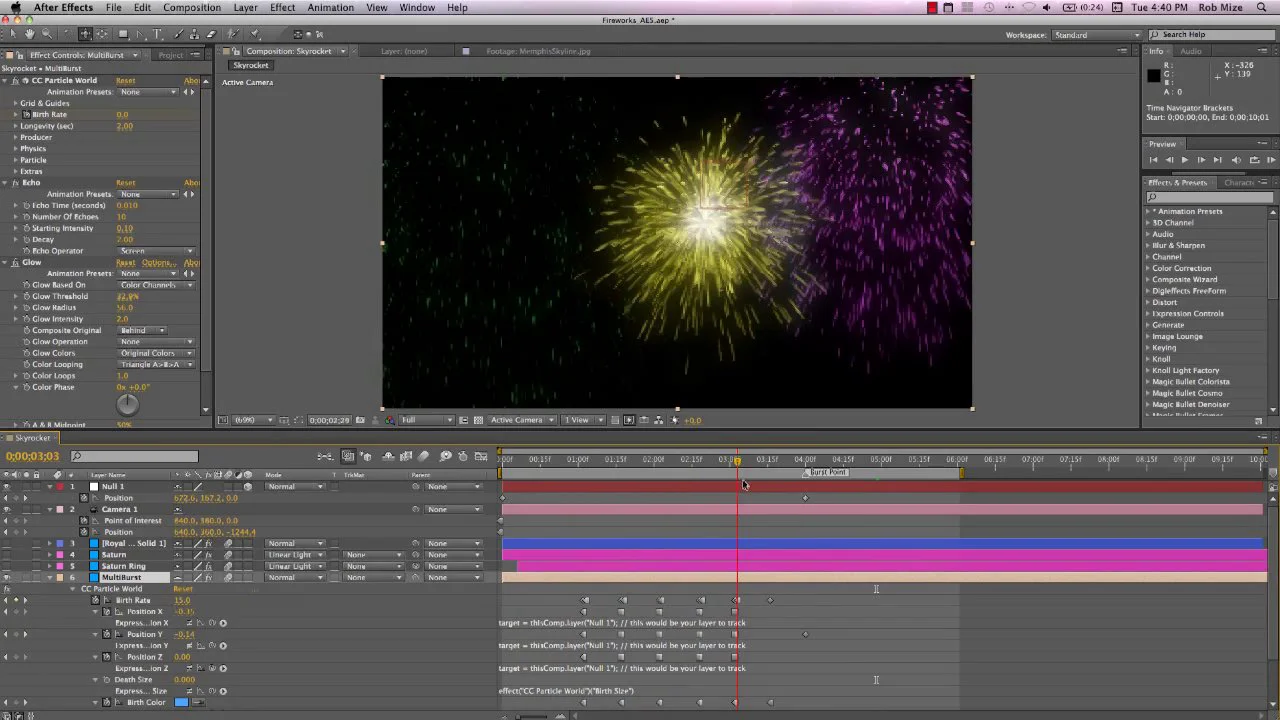Open Saturn Linear Light mode dropdown

coord(295,554)
